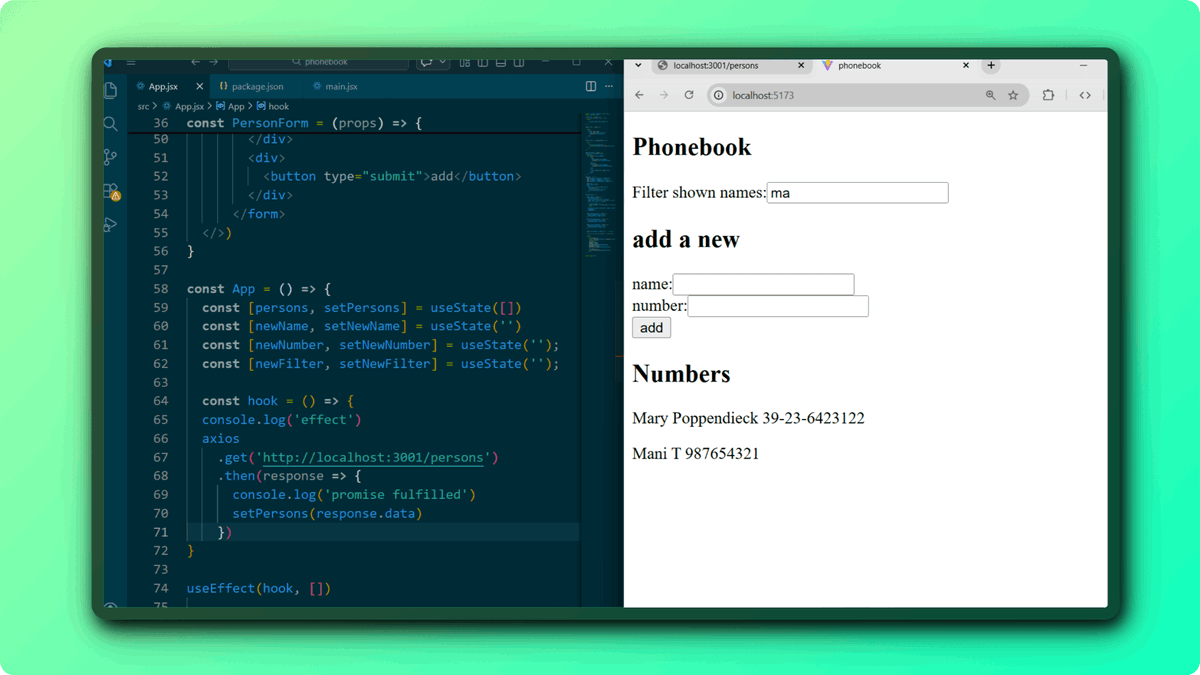Click the Customize Layout icon in VS Code

click(x=465, y=62)
